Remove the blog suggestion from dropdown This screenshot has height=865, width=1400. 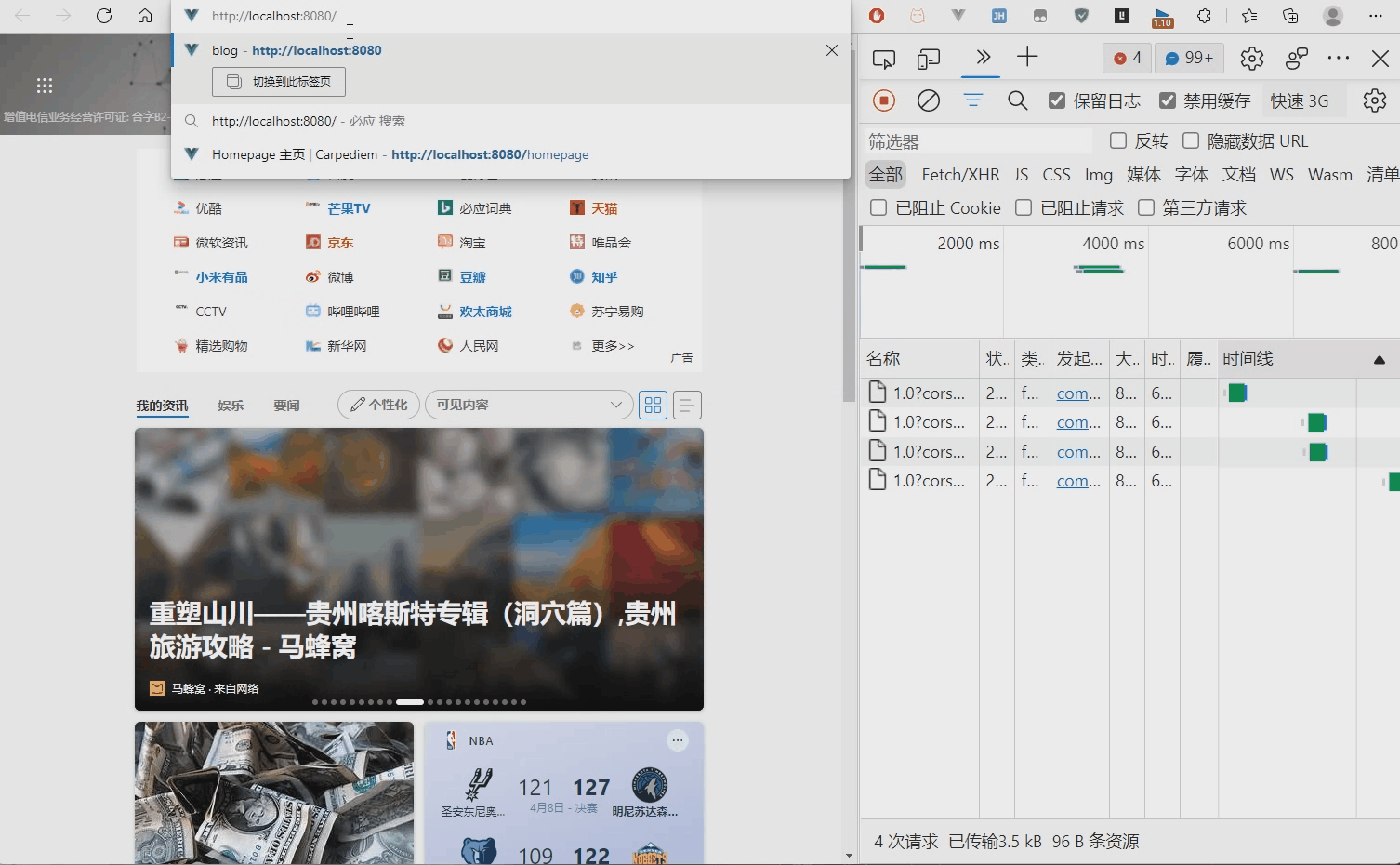pyautogui.click(x=832, y=50)
